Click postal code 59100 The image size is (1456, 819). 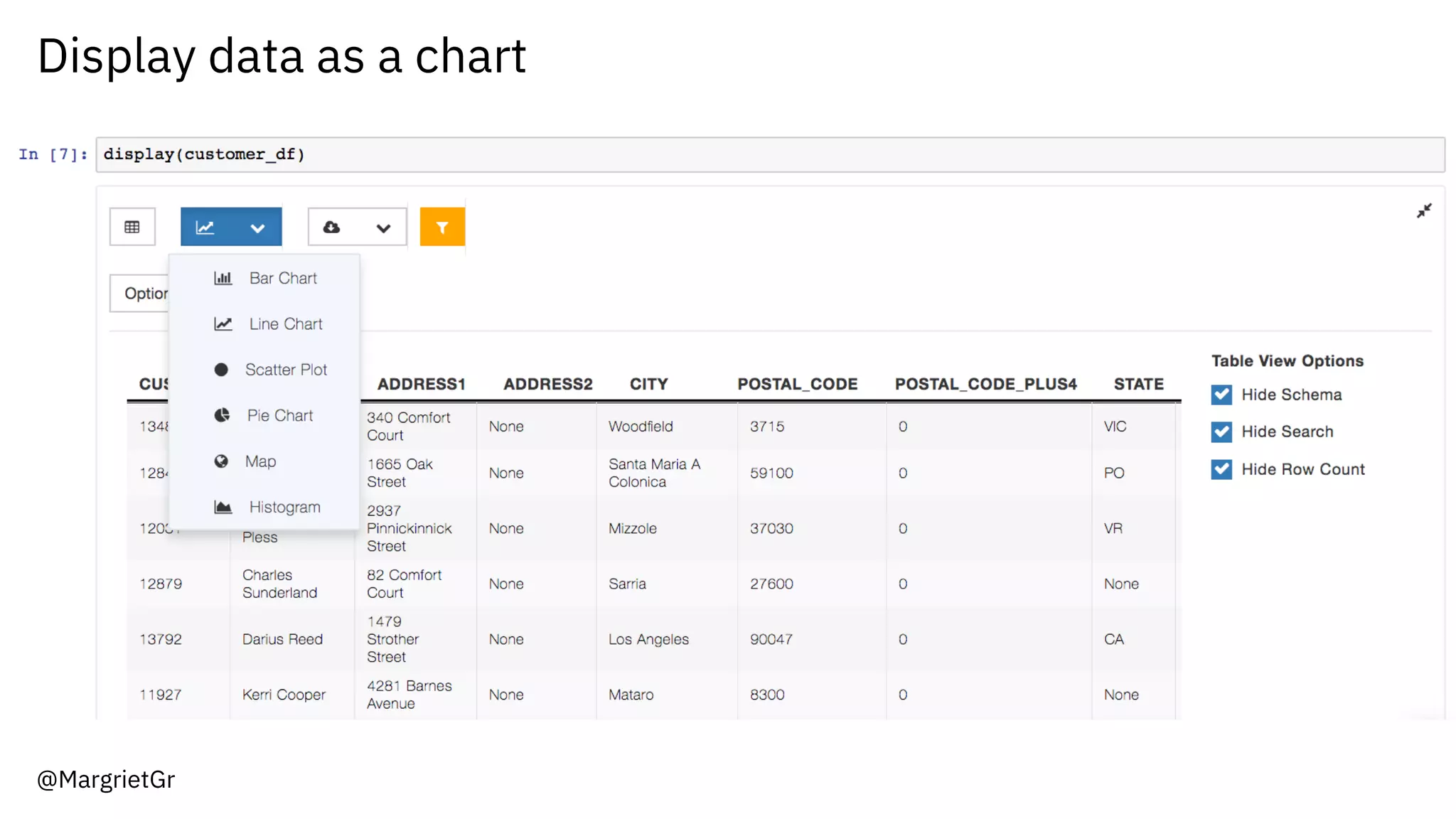[771, 473]
